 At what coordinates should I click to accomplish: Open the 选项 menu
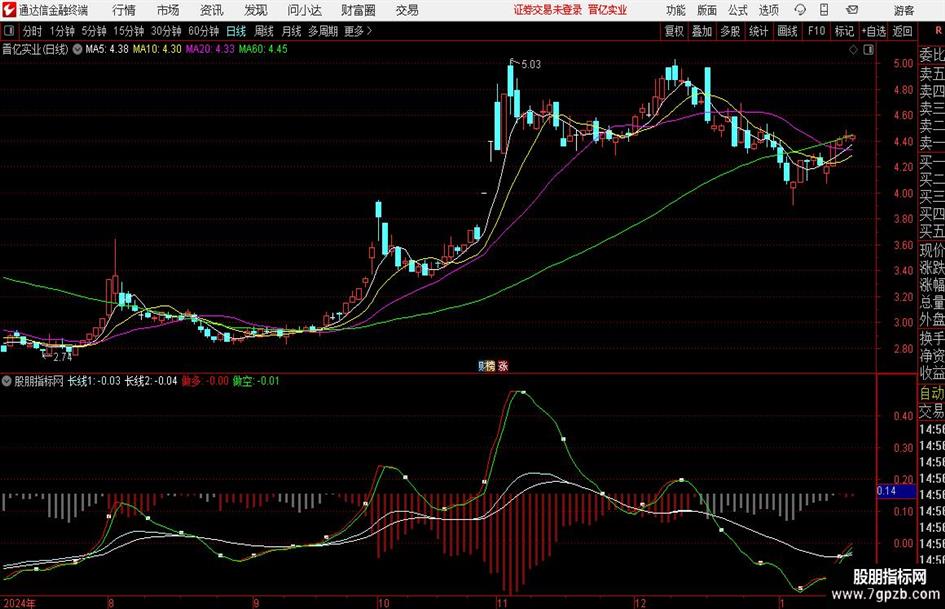pos(768,10)
